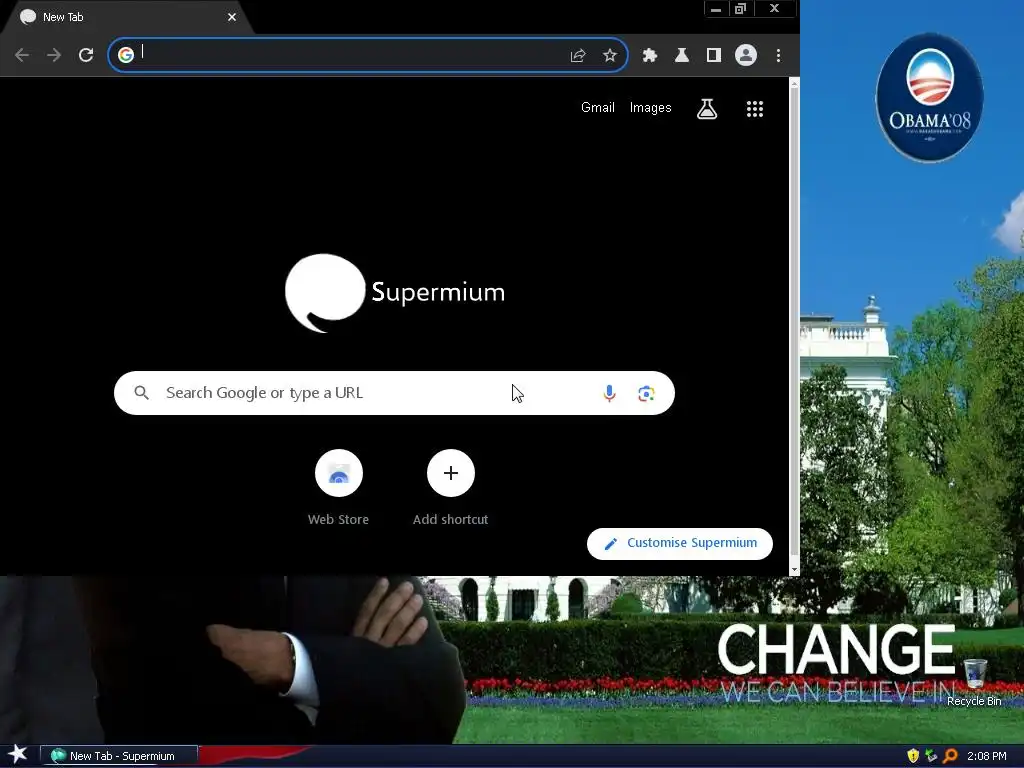
Task: Select New Tab - Supermium taskbar button
Action: tap(119, 756)
